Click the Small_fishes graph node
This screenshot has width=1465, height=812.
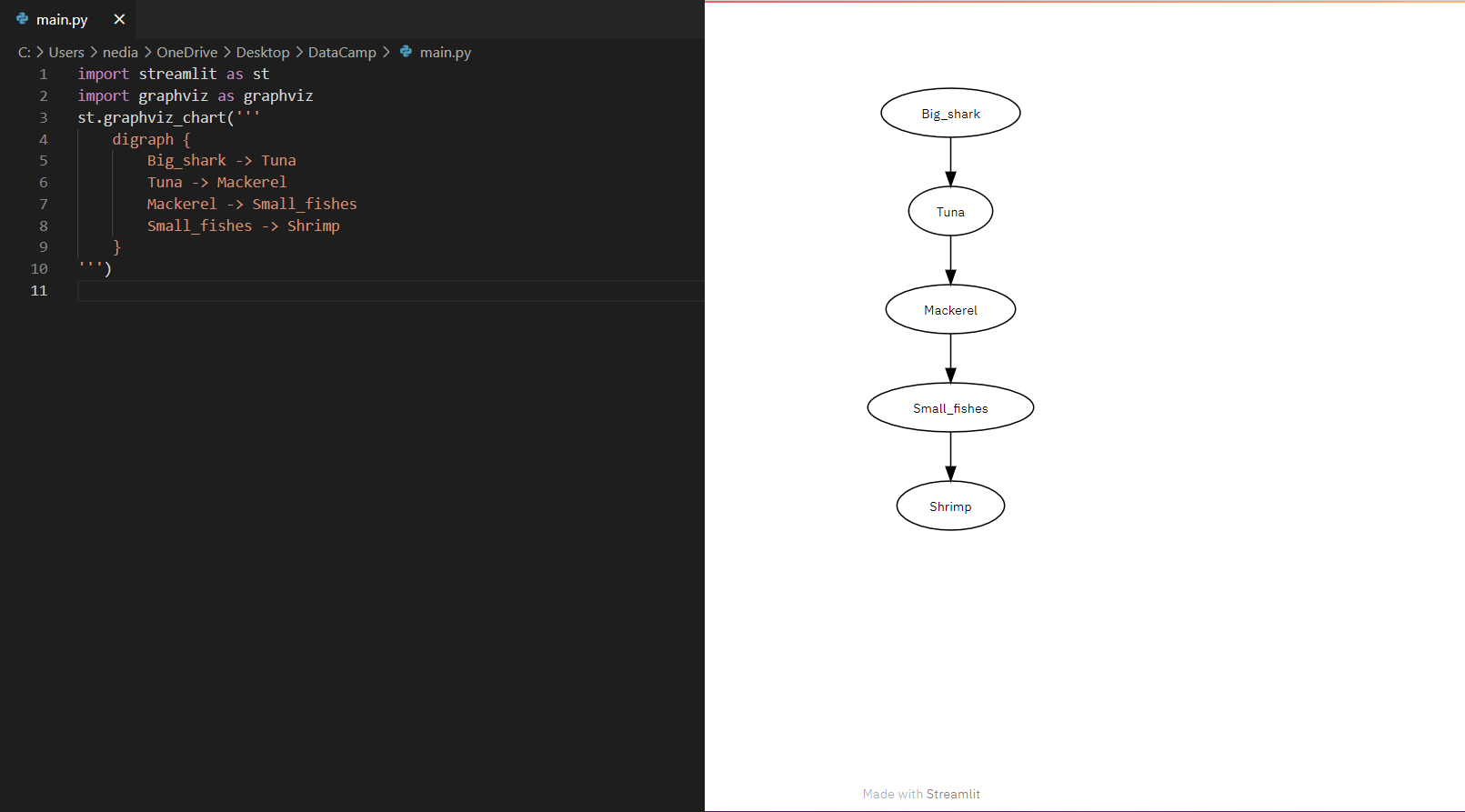pyautogui.click(x=950, y=408)
